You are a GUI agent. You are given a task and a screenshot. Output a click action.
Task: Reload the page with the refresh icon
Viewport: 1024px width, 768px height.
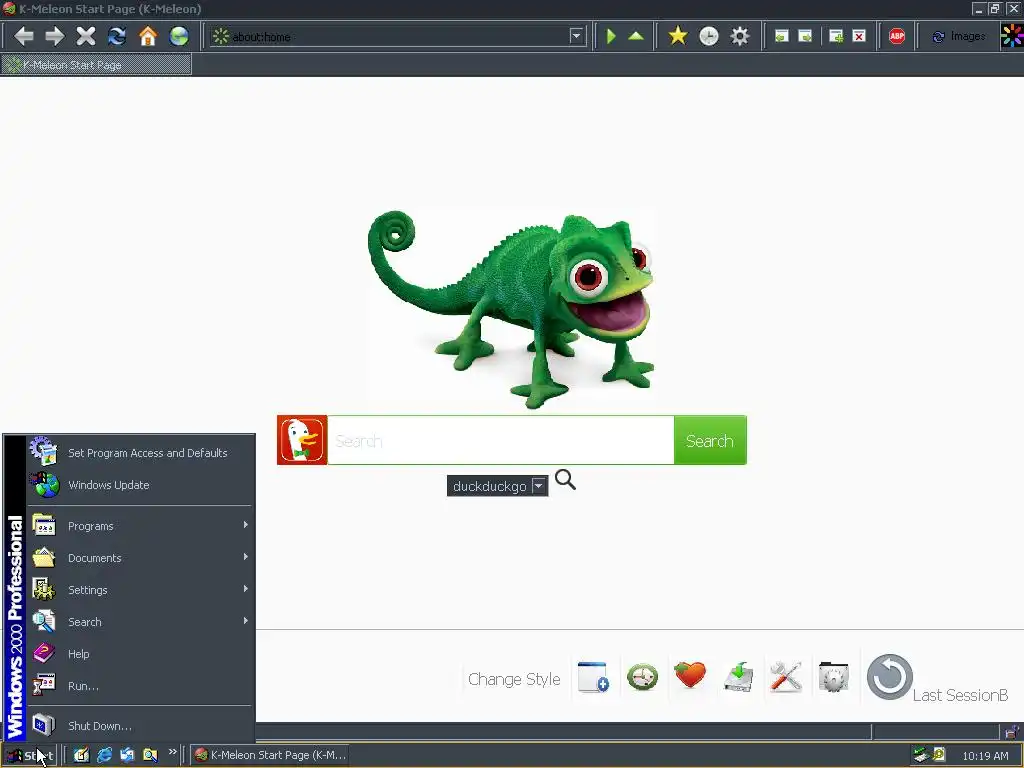[117, 36]
